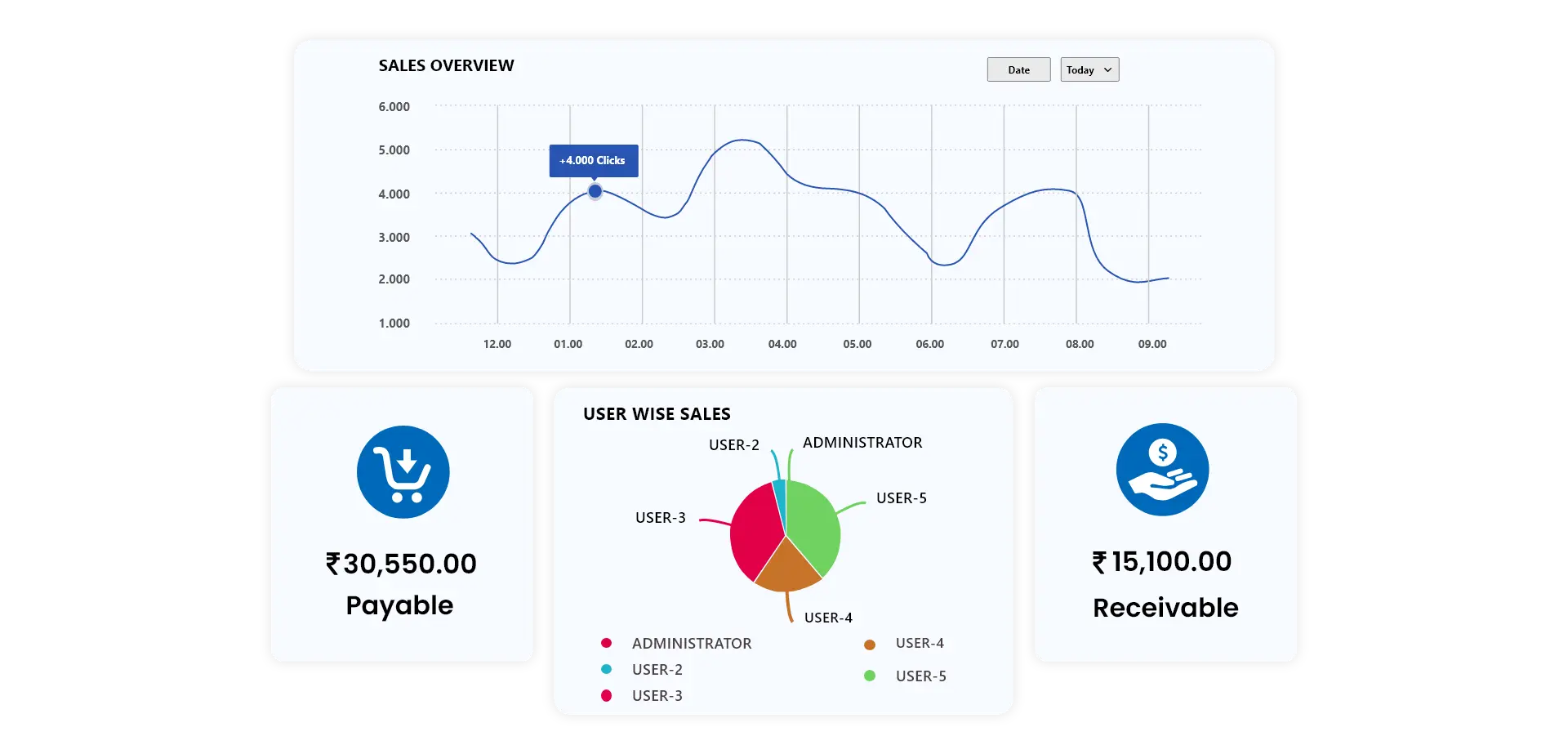Toggle the green USER-5 legend dot
This screenshot has width=1568, height=754.
[x=870, y=676]
